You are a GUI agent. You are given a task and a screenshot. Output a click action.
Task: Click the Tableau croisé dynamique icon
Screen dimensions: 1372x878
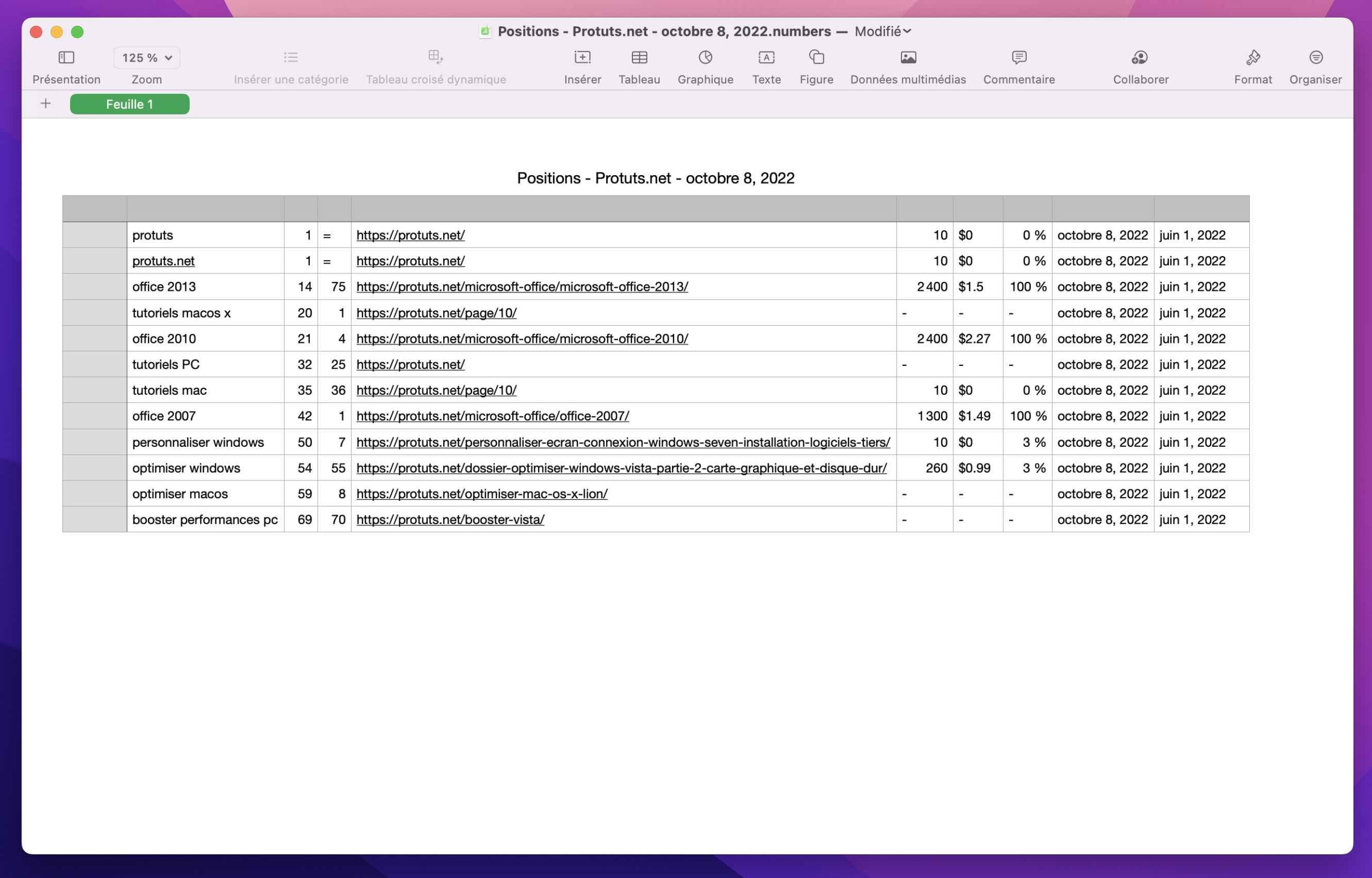(x=436, y=56)
